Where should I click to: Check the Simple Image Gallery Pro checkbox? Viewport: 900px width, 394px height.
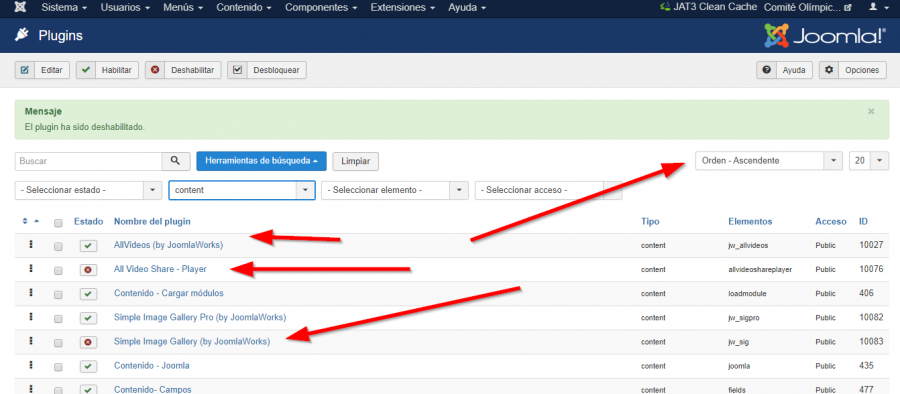coord(58,319)
